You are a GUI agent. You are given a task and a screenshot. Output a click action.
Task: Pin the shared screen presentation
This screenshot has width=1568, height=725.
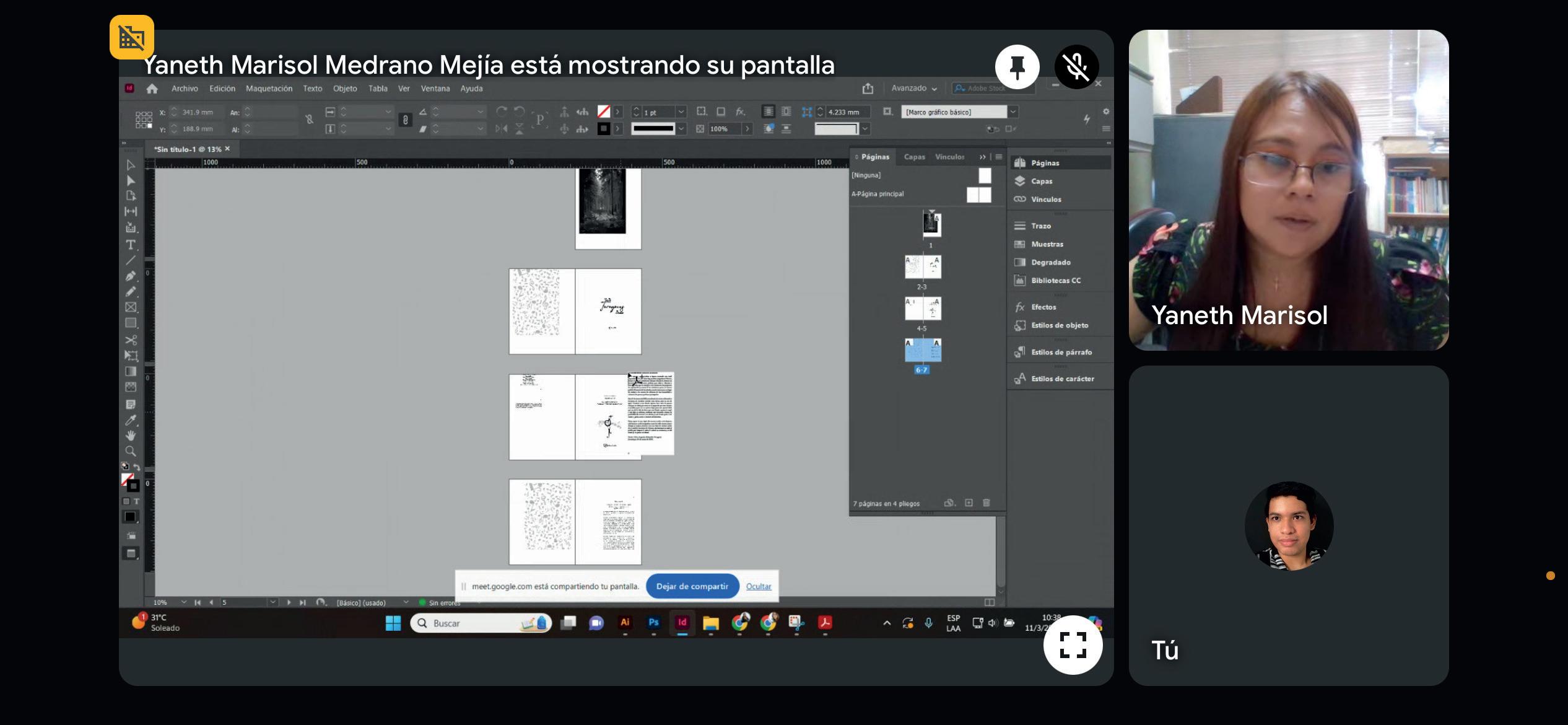(1017, 66)
